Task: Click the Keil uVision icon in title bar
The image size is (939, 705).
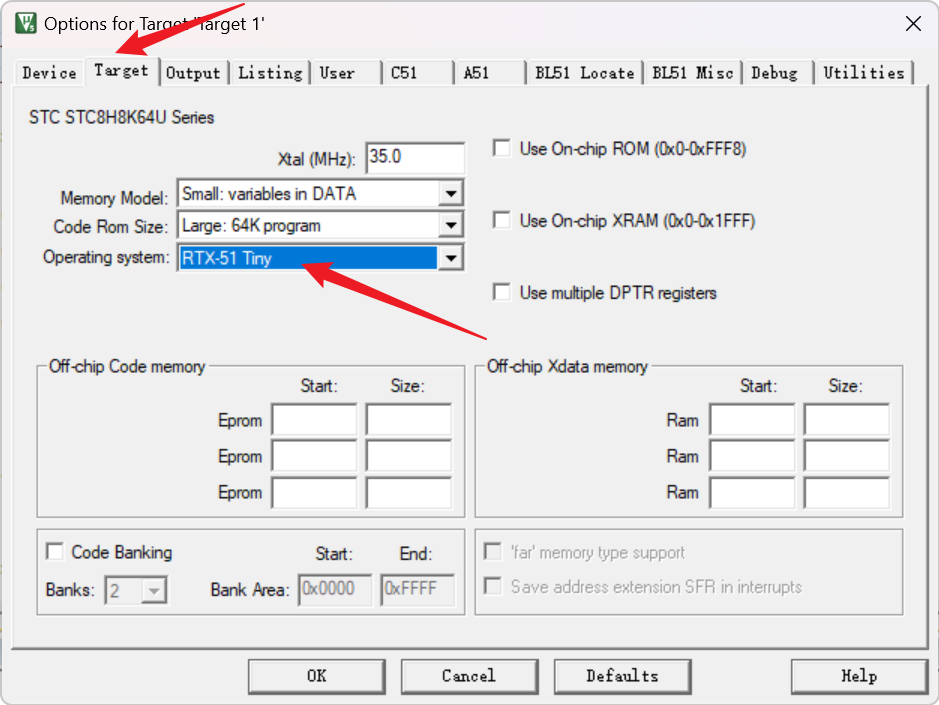Action: tap(26, 23)
